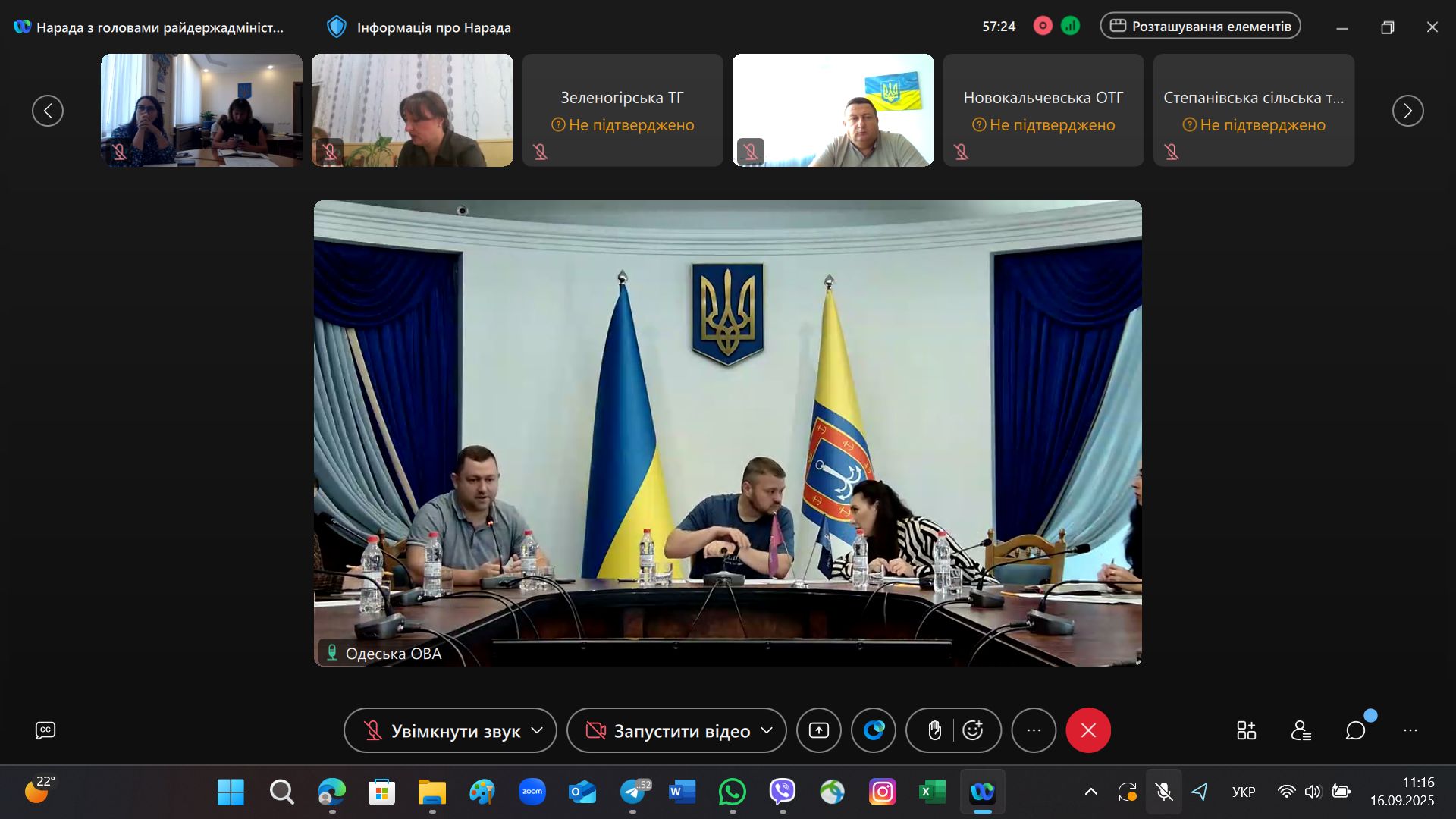Open the participants panel icon

point(1301,730)
